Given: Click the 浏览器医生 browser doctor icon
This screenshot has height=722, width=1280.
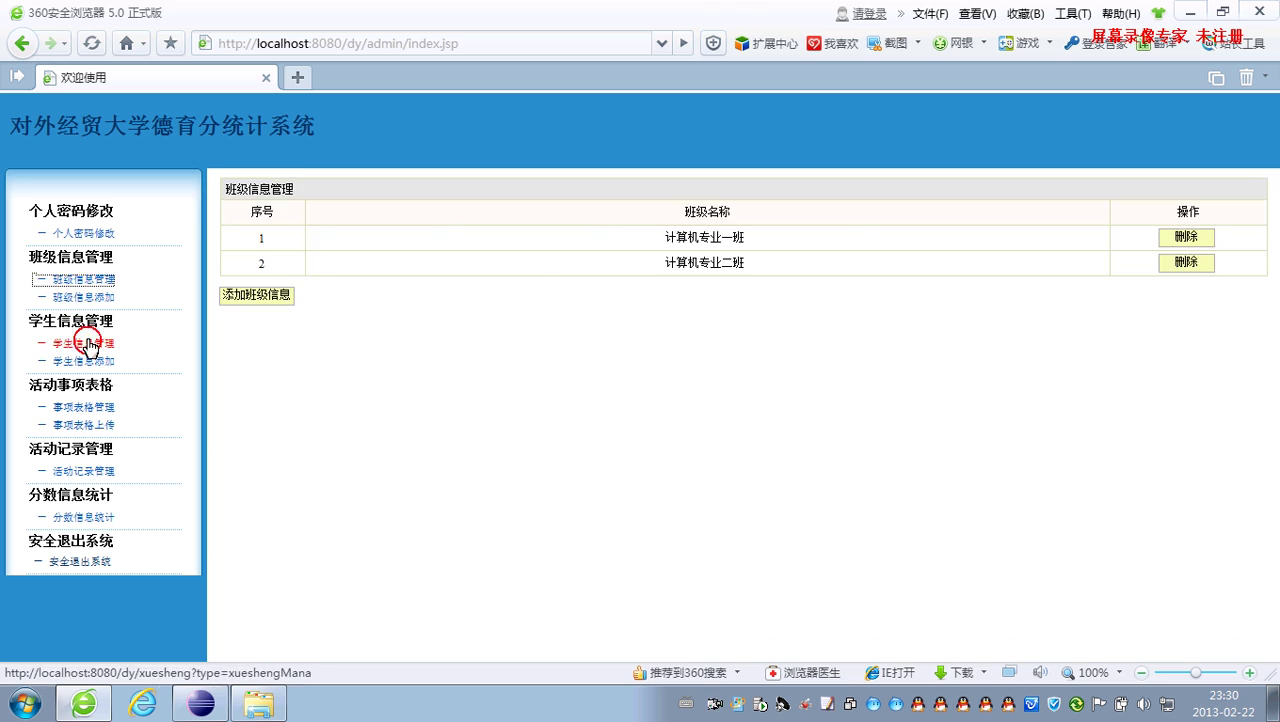Looking at the screenshot, I should 803,673.
